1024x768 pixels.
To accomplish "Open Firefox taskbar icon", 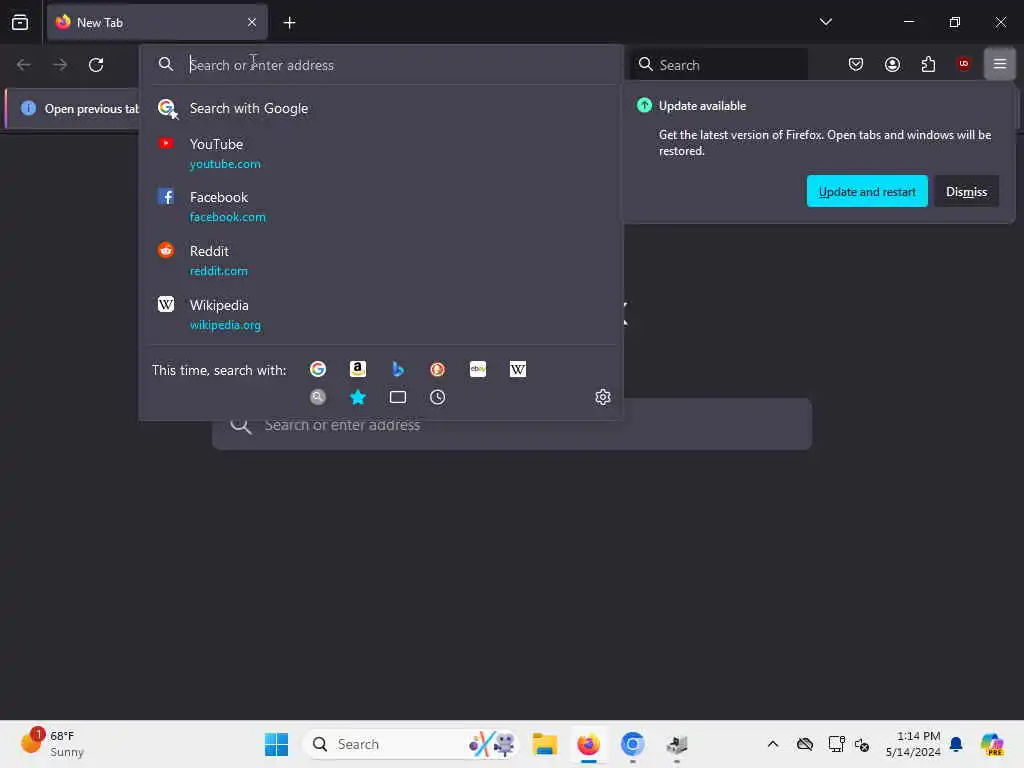I will pos(588,744).
